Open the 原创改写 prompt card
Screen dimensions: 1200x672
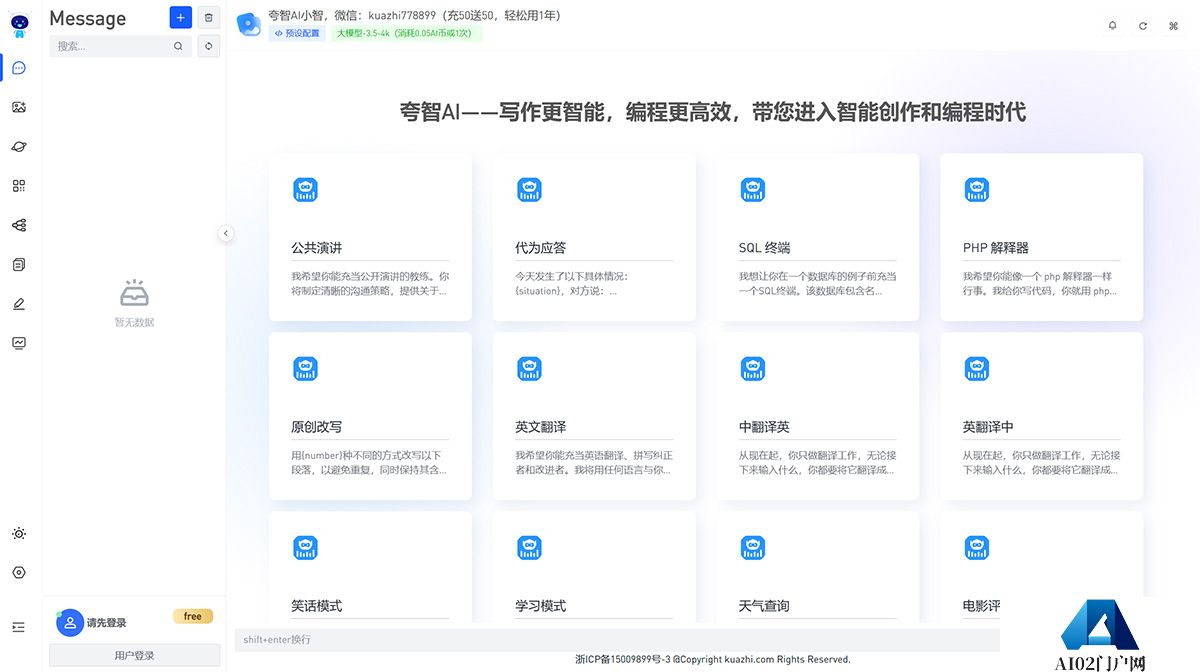click(x=370, y=416)
